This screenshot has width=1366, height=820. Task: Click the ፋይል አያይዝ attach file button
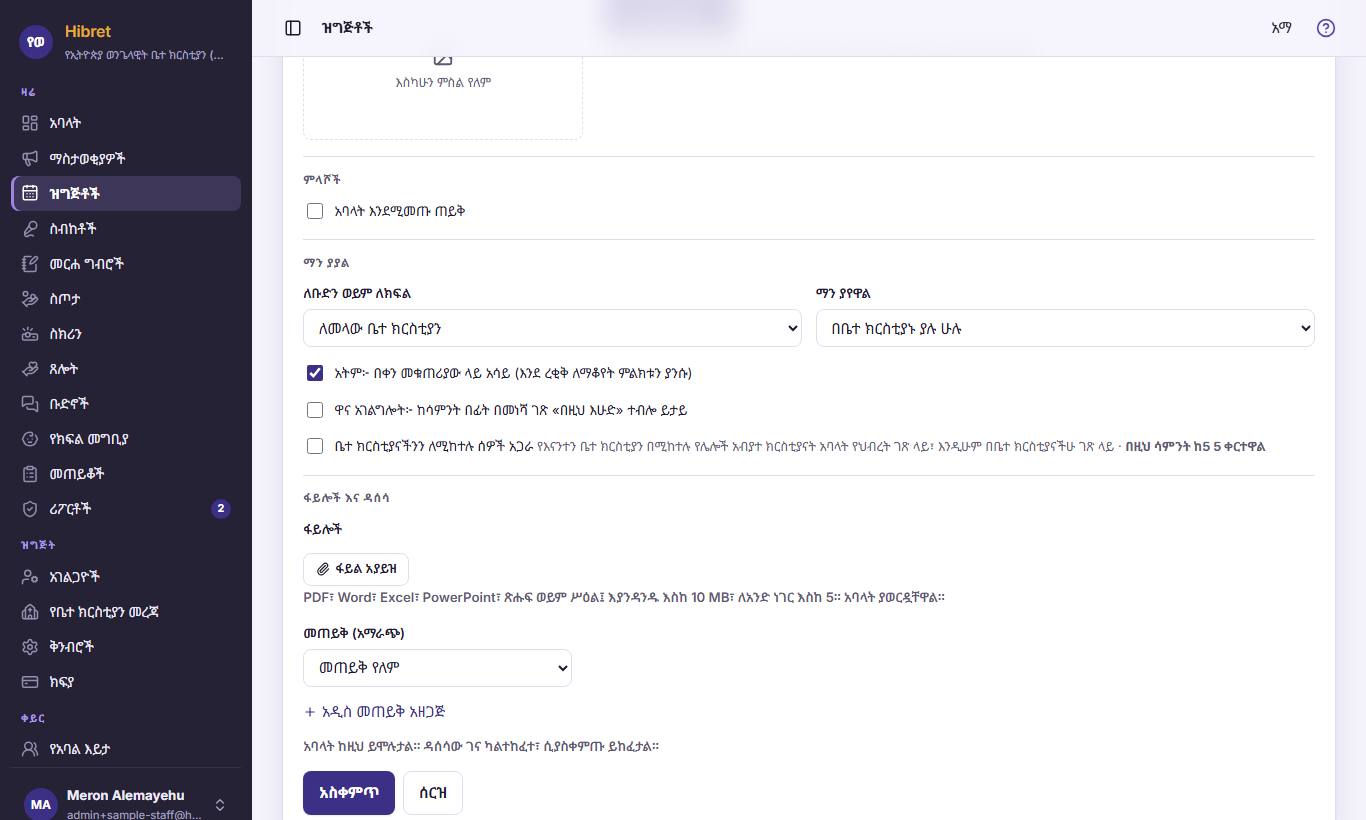point(356,569)
